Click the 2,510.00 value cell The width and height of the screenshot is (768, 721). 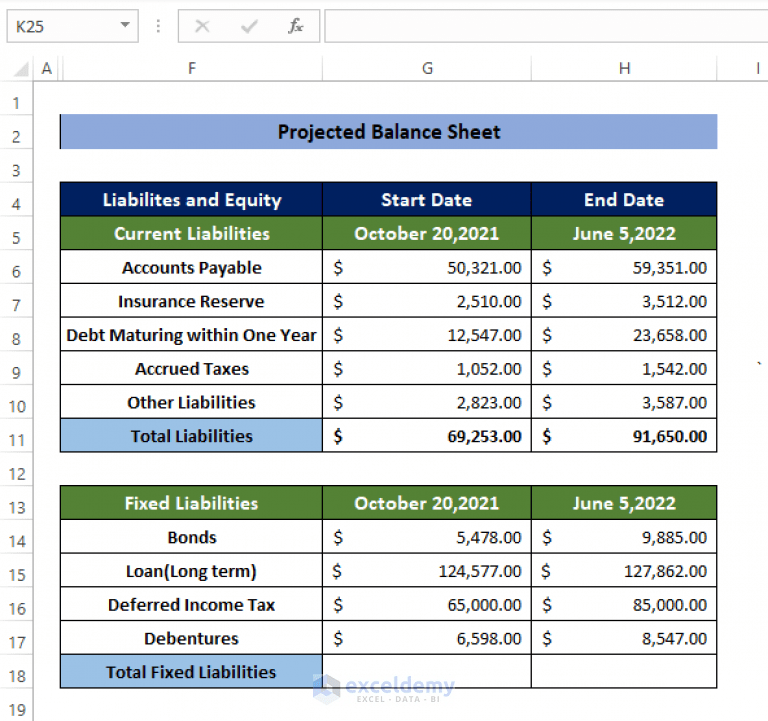[x=427, y=301]
